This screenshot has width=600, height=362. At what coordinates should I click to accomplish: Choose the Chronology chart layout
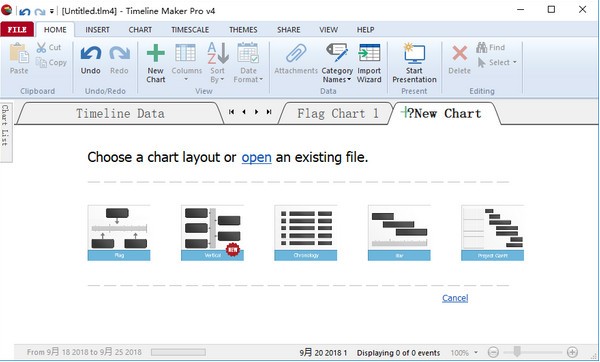[306, 233]
